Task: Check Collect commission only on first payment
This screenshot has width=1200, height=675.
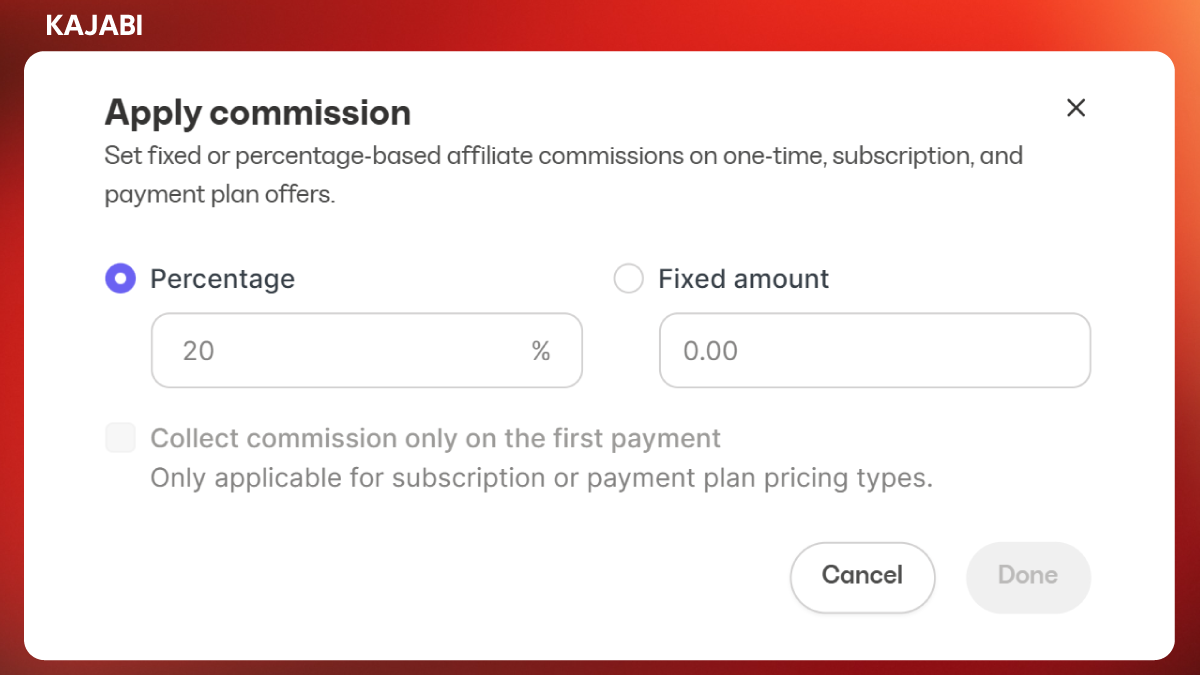Action: [120, 438]
